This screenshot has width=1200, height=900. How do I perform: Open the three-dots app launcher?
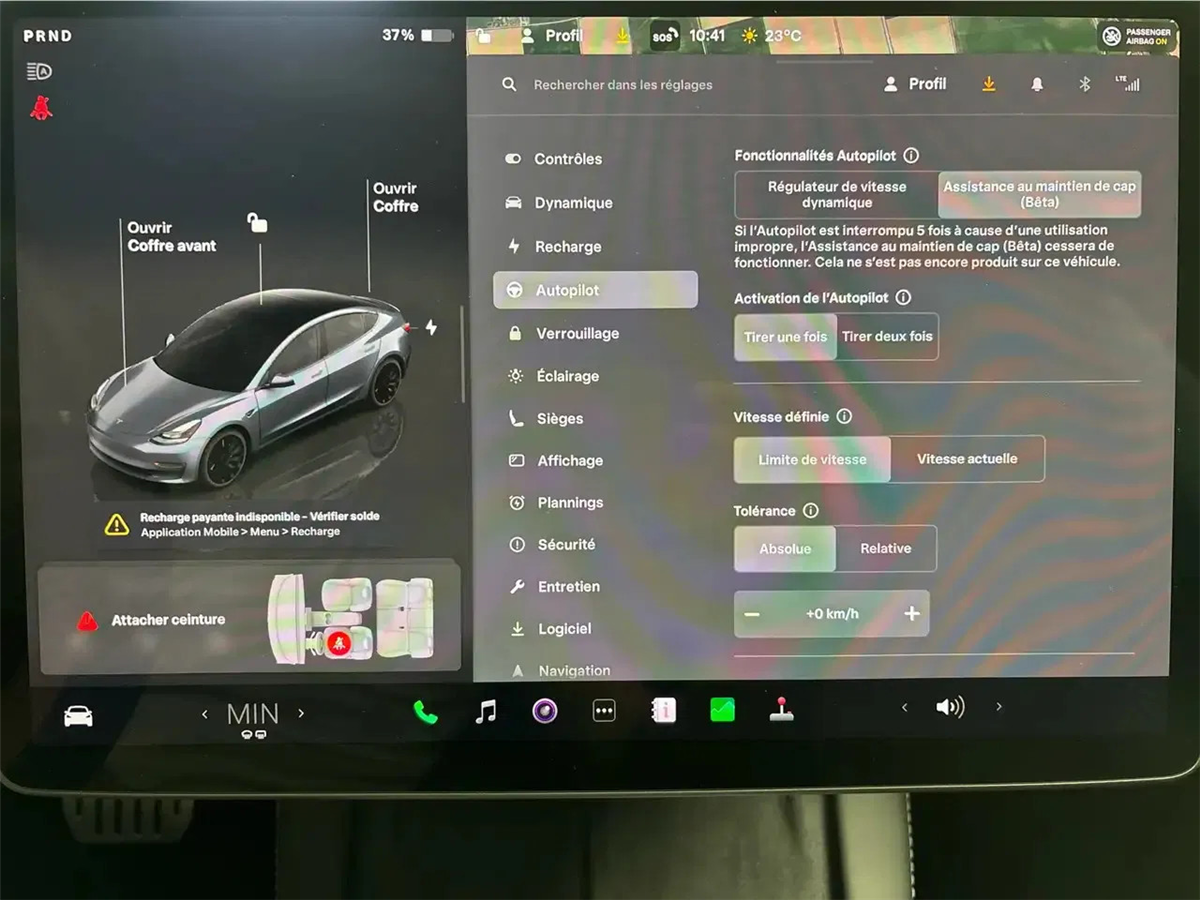coord(604,711)
